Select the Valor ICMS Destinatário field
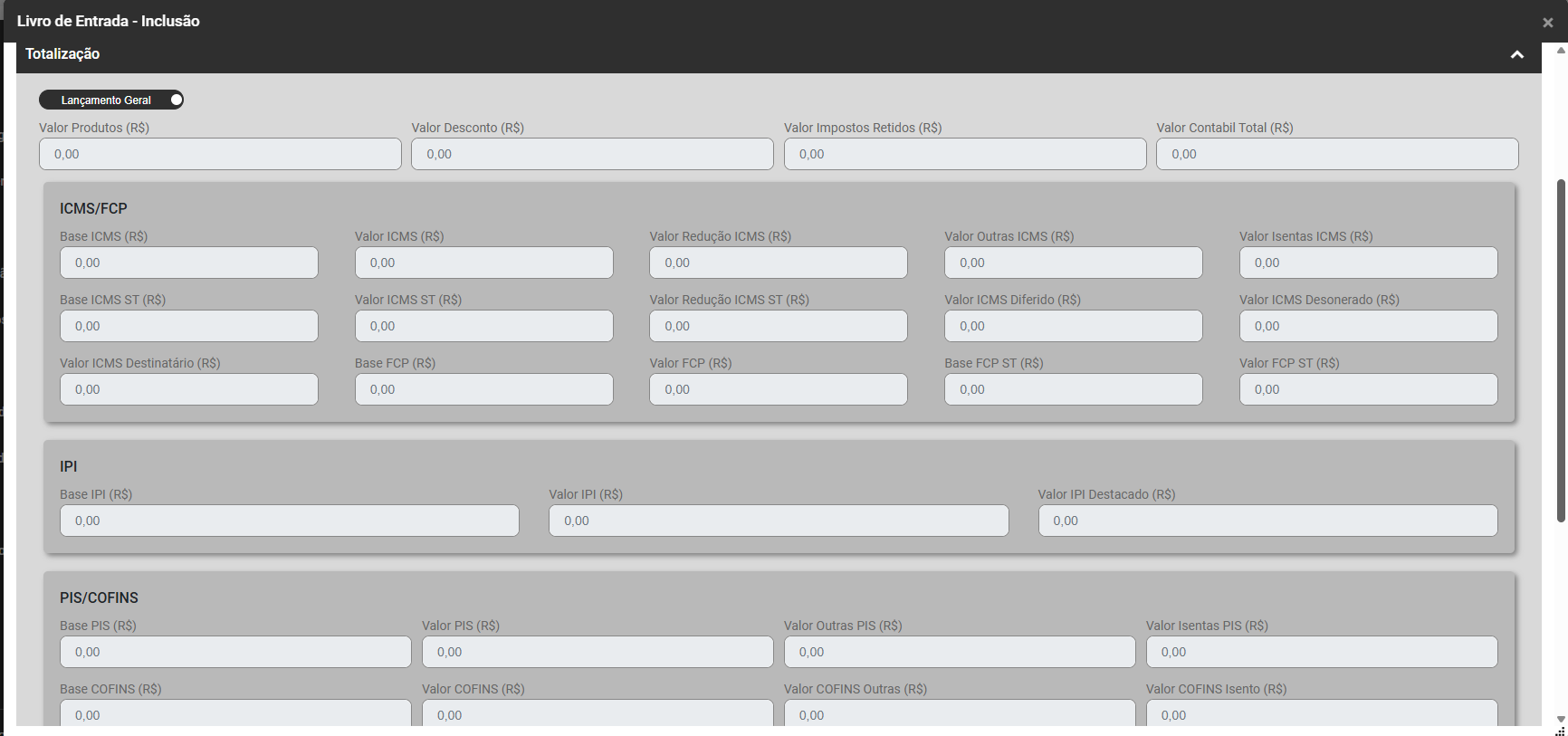Screen dimensions: 1568x736 coord(188,389)
